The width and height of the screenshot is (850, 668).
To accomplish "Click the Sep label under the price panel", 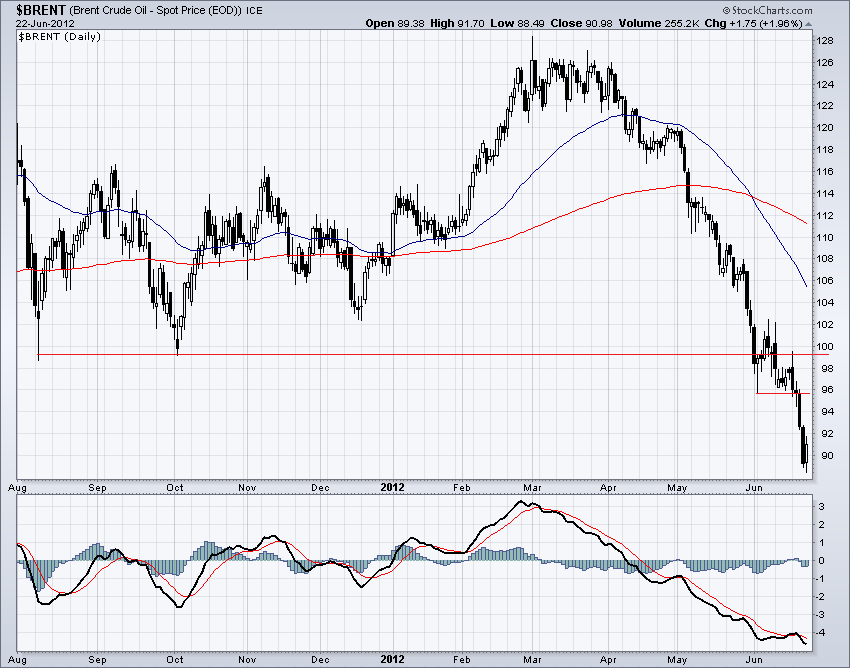I will [x=98, y=488].
